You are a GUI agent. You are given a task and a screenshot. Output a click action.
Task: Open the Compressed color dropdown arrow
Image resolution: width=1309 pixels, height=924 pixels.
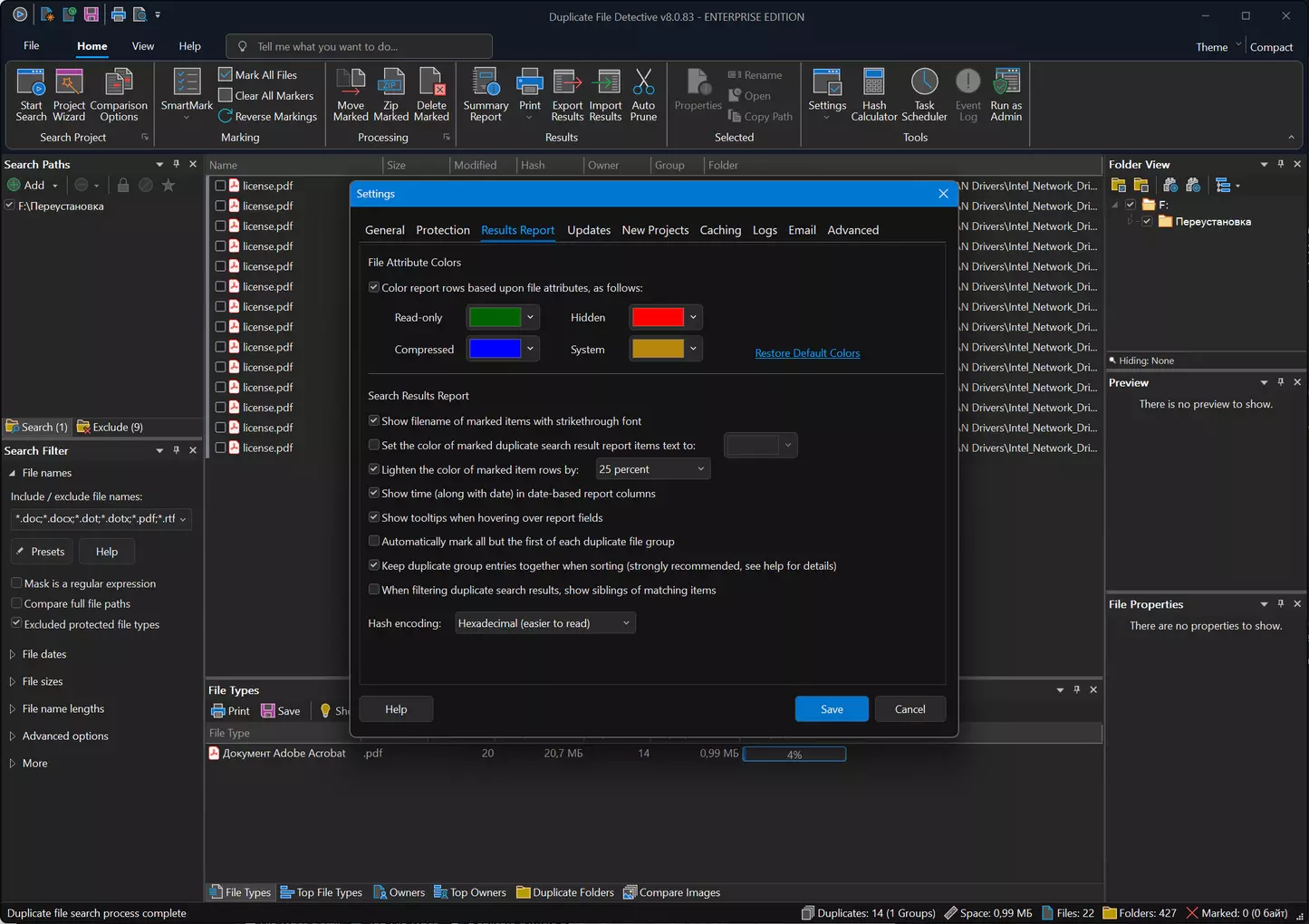coord(530,349)
